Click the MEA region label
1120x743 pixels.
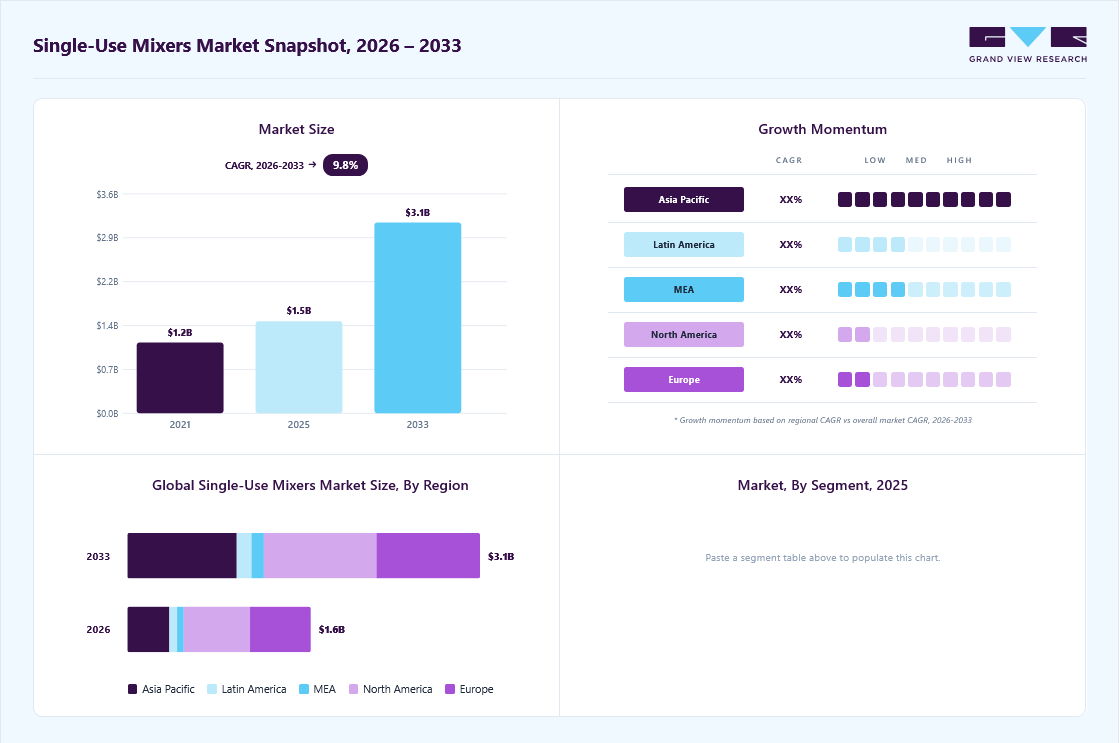684,289
